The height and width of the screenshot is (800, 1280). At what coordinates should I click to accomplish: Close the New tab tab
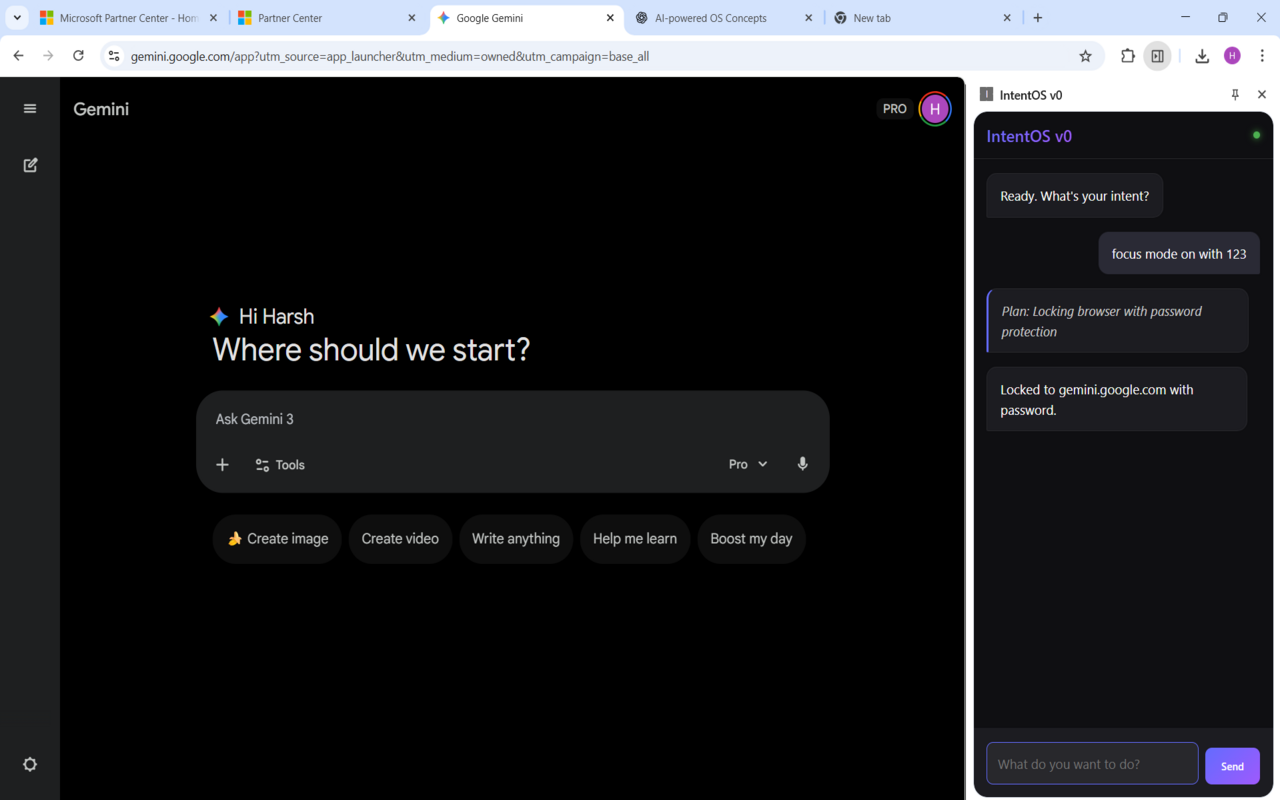(1007, 18)
